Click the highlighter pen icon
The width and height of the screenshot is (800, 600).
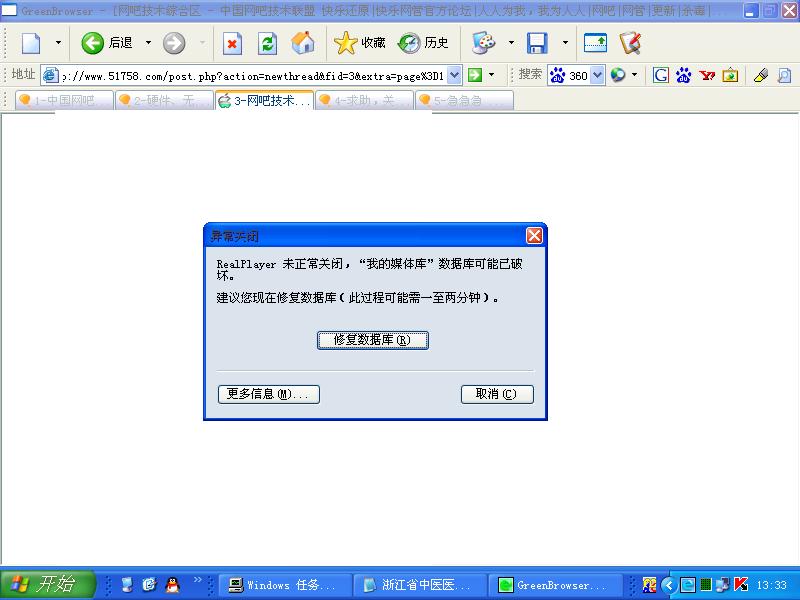click(761, 76)
